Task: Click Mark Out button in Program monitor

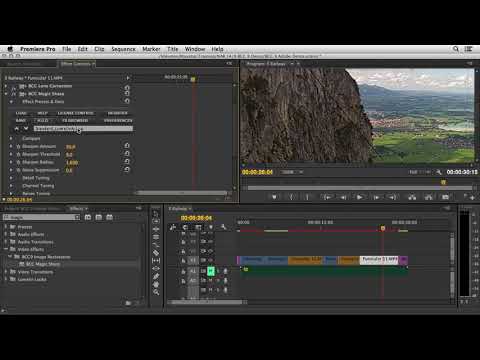Action: (307, 197)
